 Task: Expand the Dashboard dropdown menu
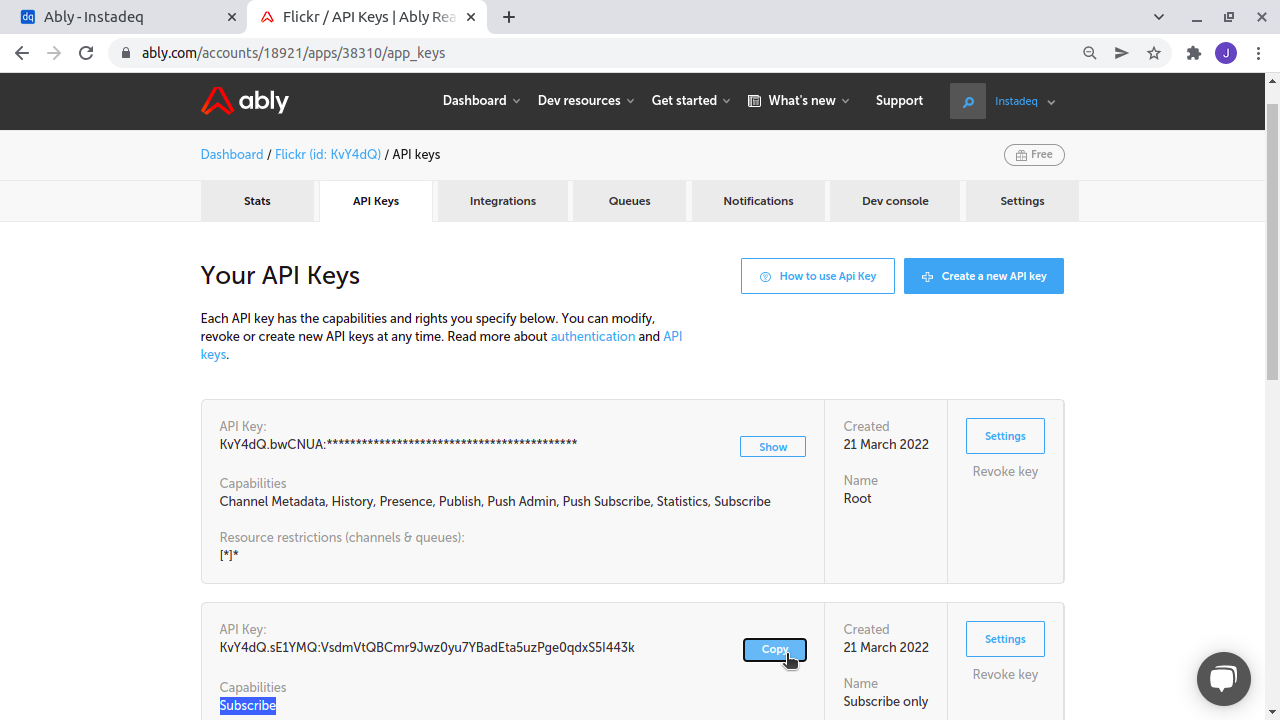click(481, 100)
